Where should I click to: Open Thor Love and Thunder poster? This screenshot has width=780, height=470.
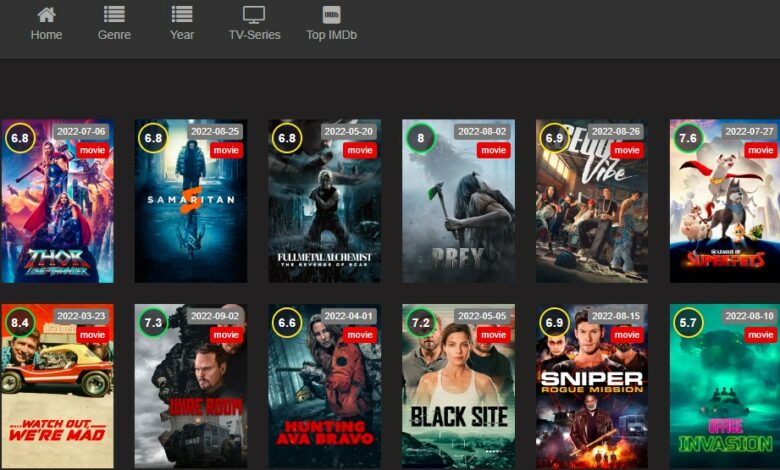(x=57, y=201)
